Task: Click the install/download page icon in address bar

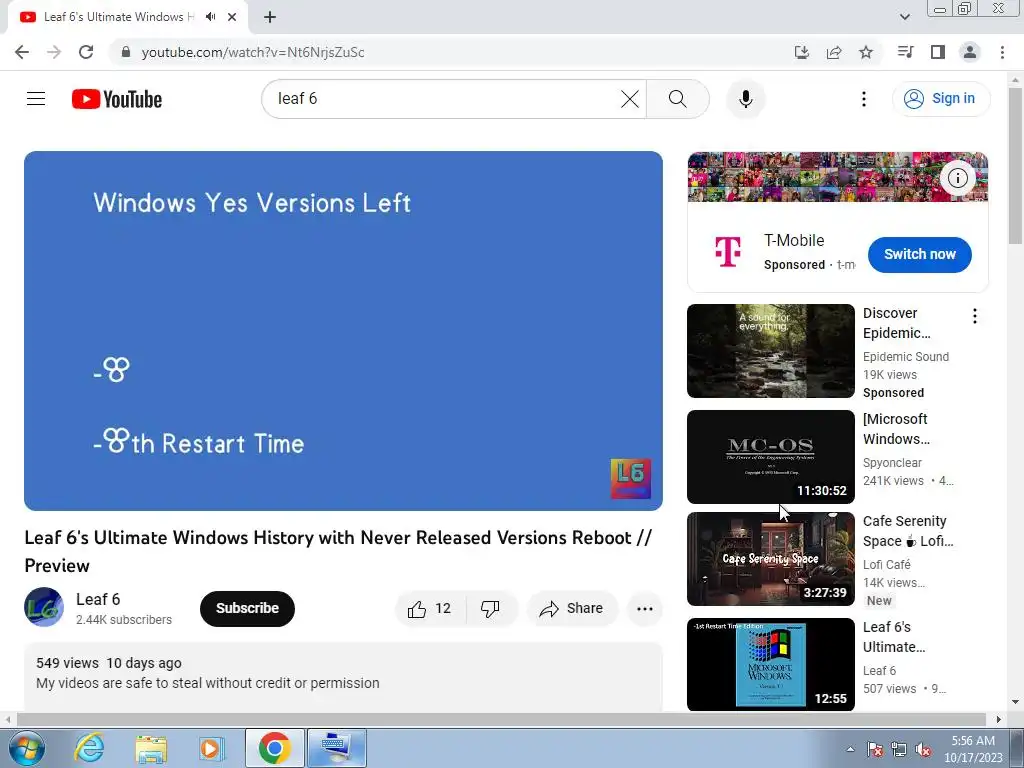Action: pyautogui.click(x=801, y=52)
